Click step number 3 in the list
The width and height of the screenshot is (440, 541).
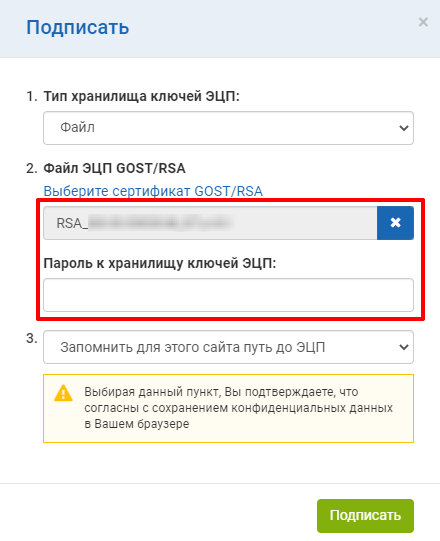(x=32, y=338)
